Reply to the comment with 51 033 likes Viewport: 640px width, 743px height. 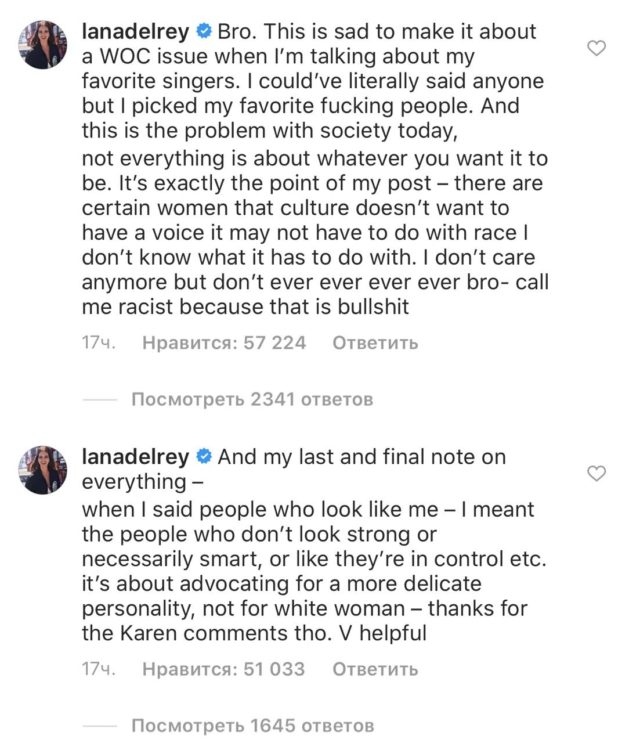coord(374,669)
